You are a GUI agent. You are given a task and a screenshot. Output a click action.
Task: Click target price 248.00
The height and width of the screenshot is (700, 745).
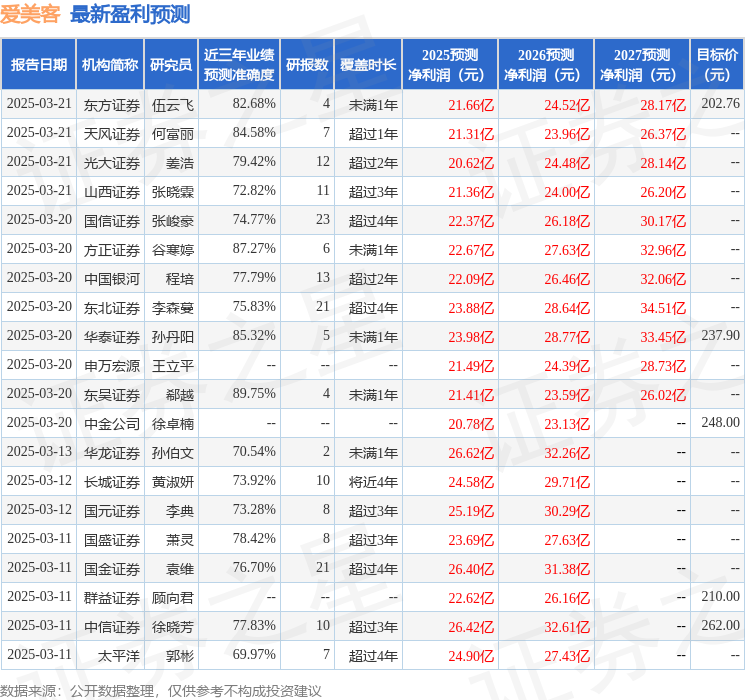pyautogui.click(x=721, y=422)
